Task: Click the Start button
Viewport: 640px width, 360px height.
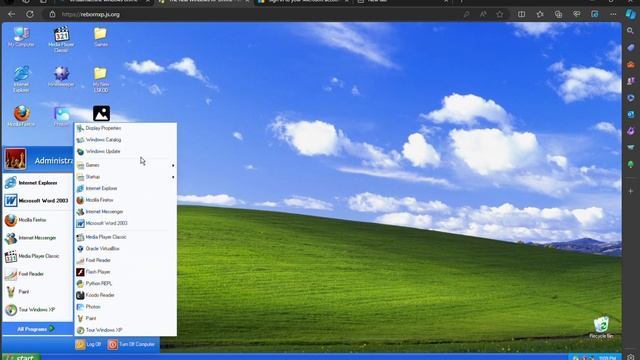Action: point(21,357)
